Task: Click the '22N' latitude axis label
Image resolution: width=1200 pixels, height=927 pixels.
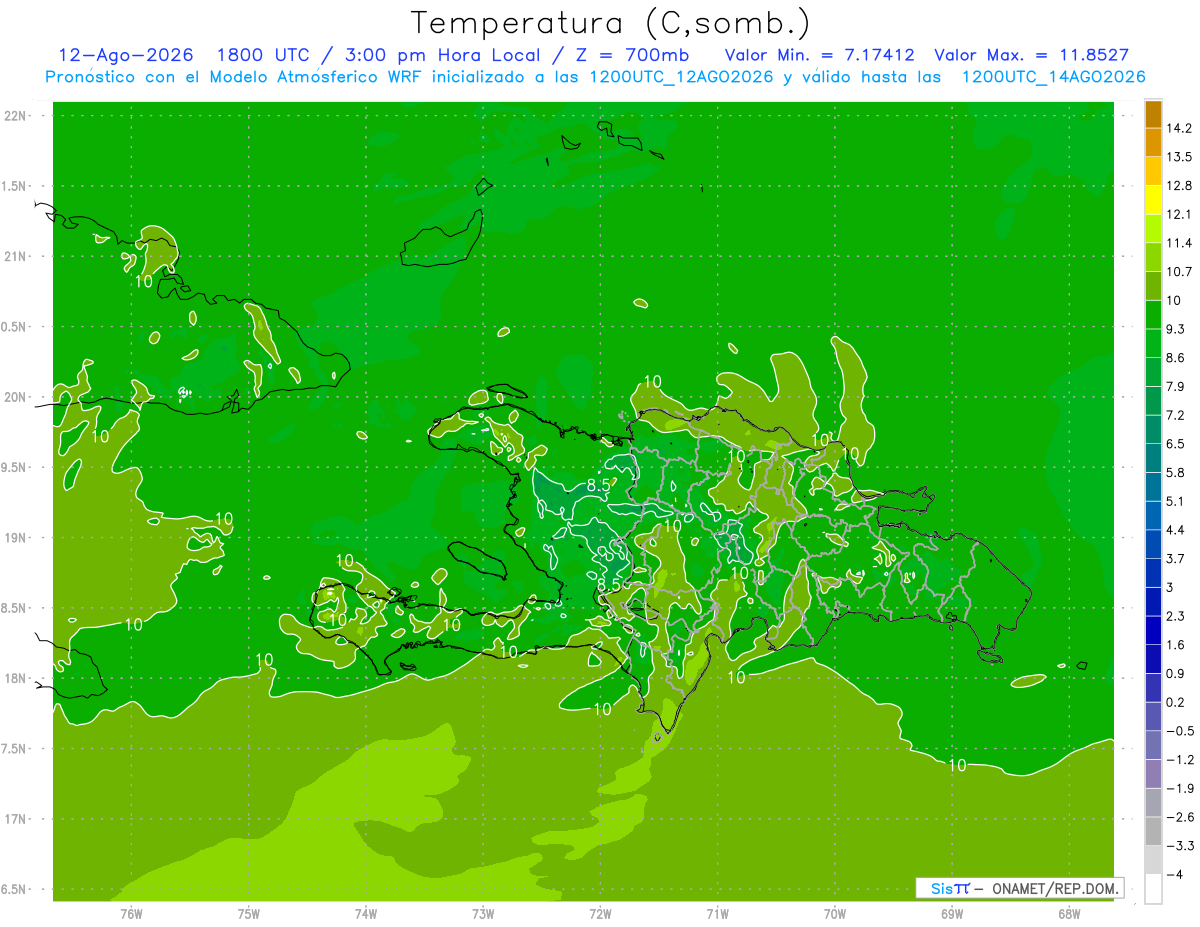Action: coord(16,116)
